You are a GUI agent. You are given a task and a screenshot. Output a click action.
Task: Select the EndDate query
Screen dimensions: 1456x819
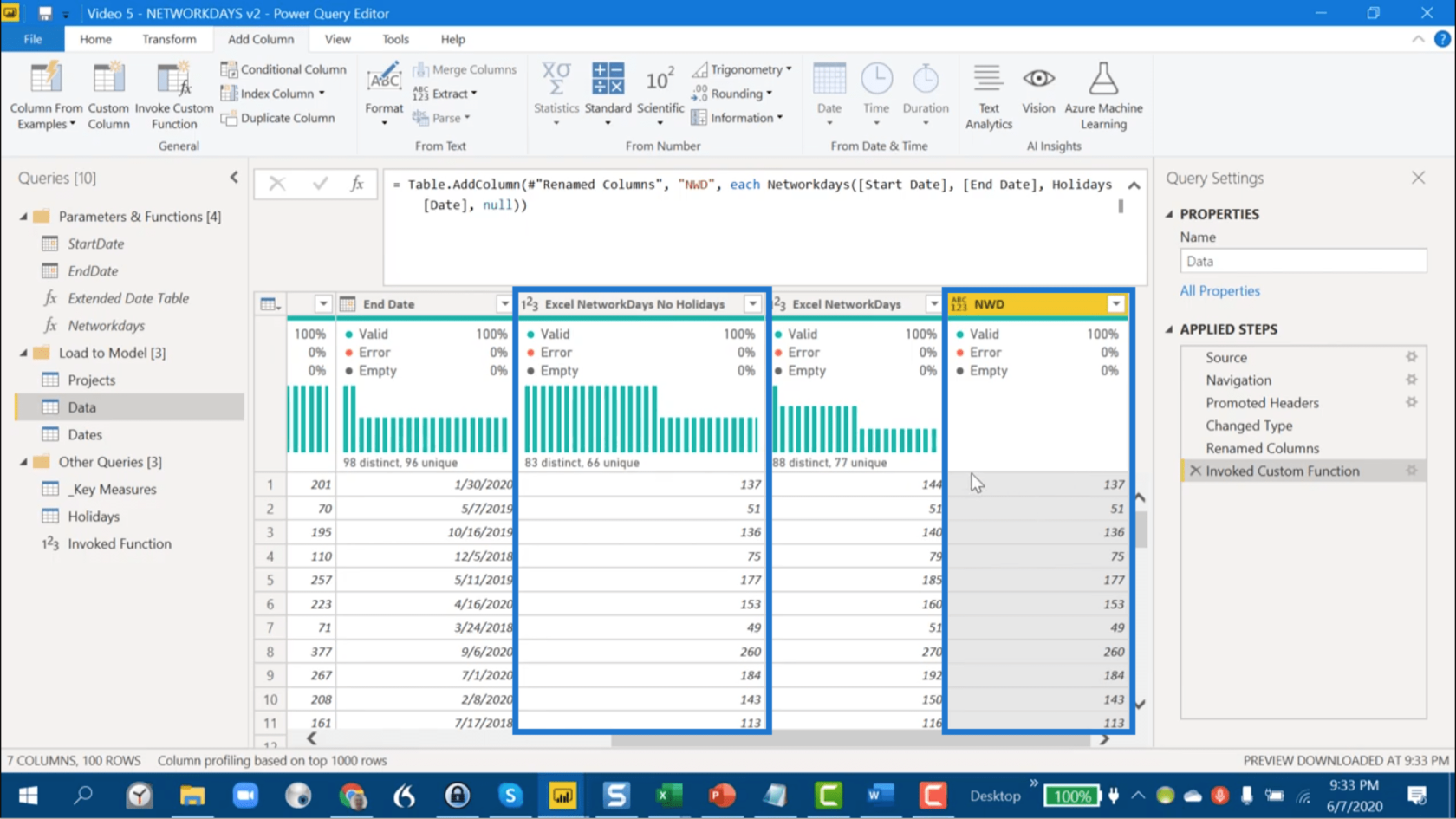(x=93, y=271)
